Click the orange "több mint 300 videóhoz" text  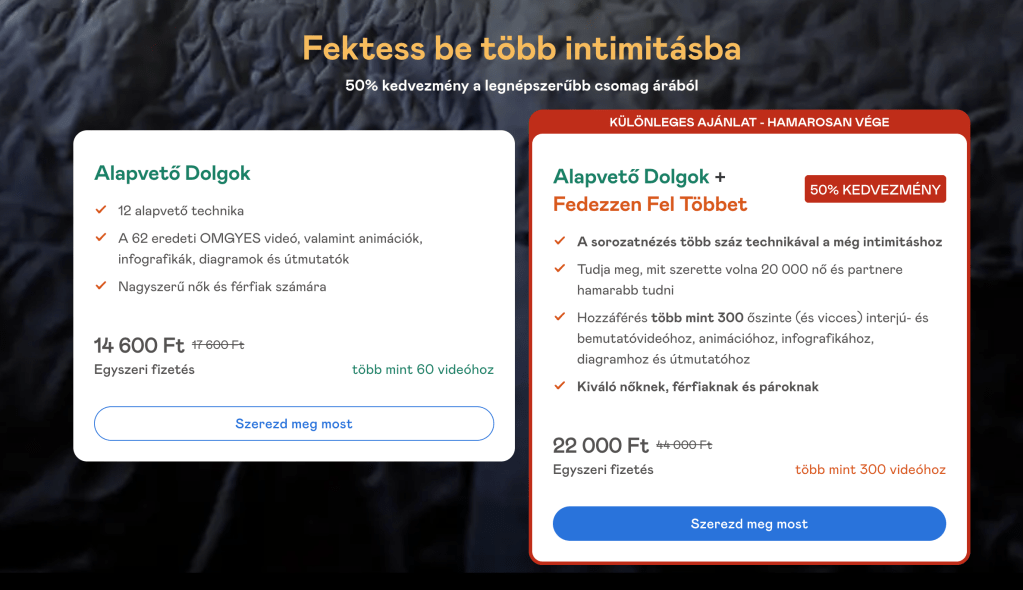[x=870, y=469]
